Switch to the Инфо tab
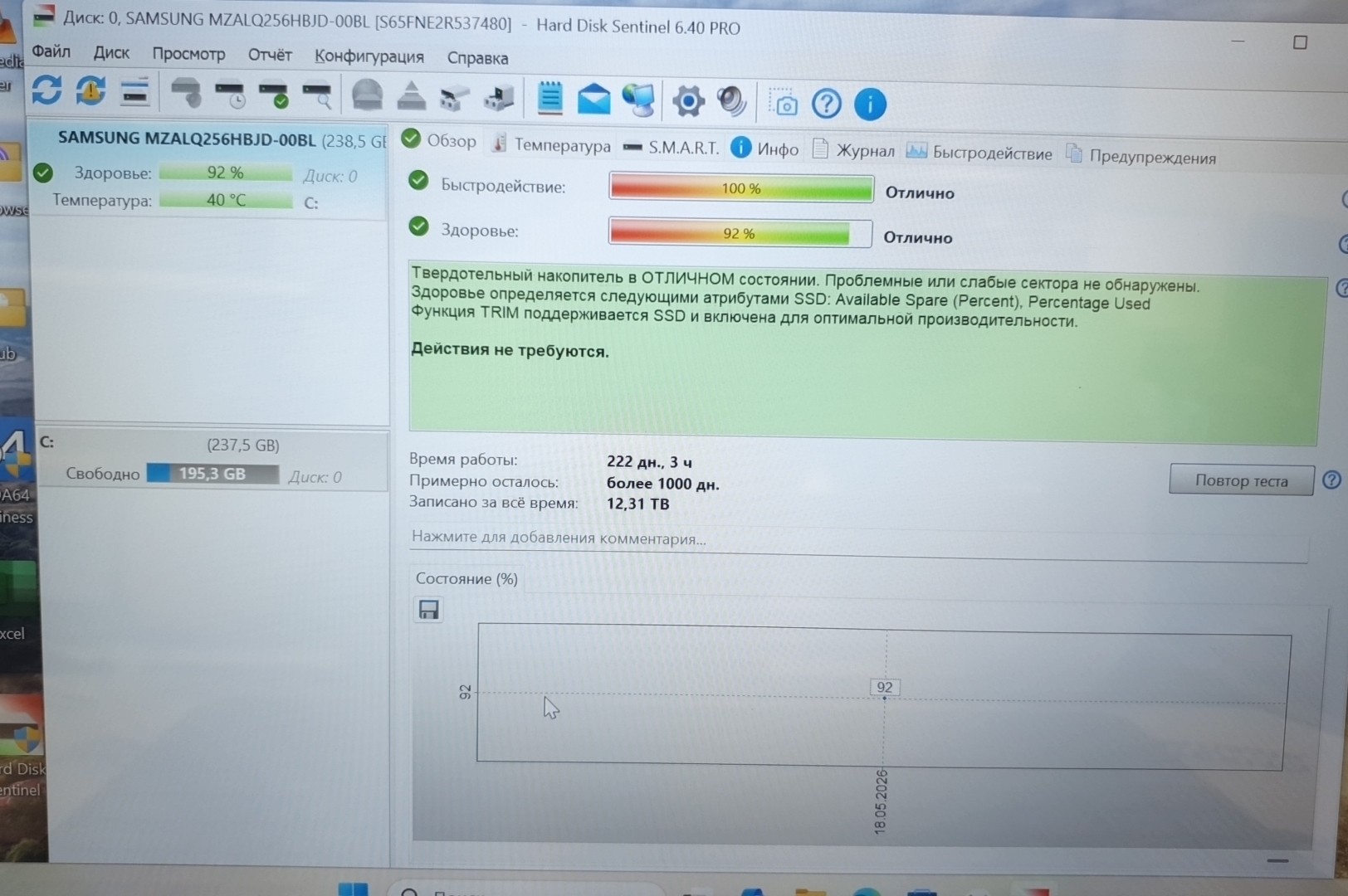1348x896 pixels. point(765,149)
